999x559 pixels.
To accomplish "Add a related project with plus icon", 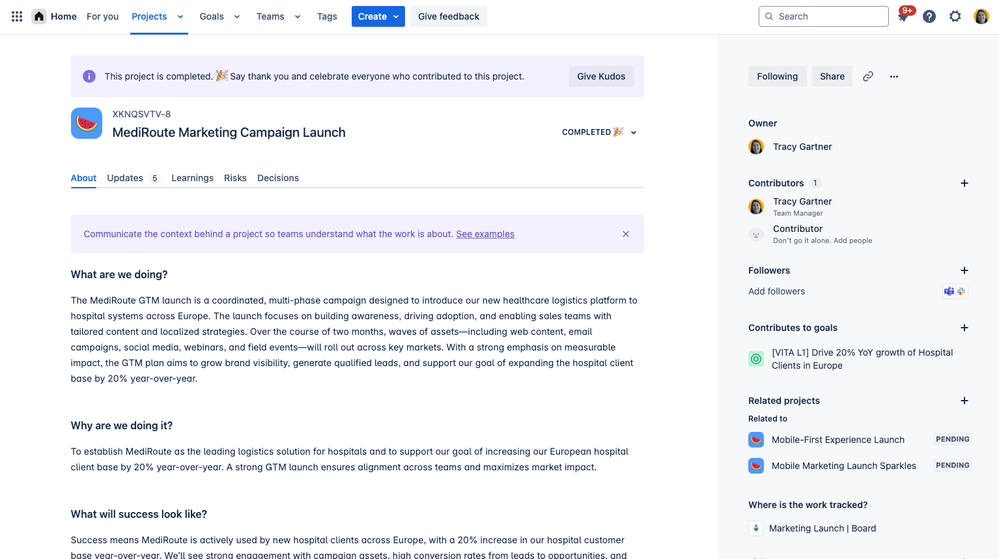I will 964,400.
